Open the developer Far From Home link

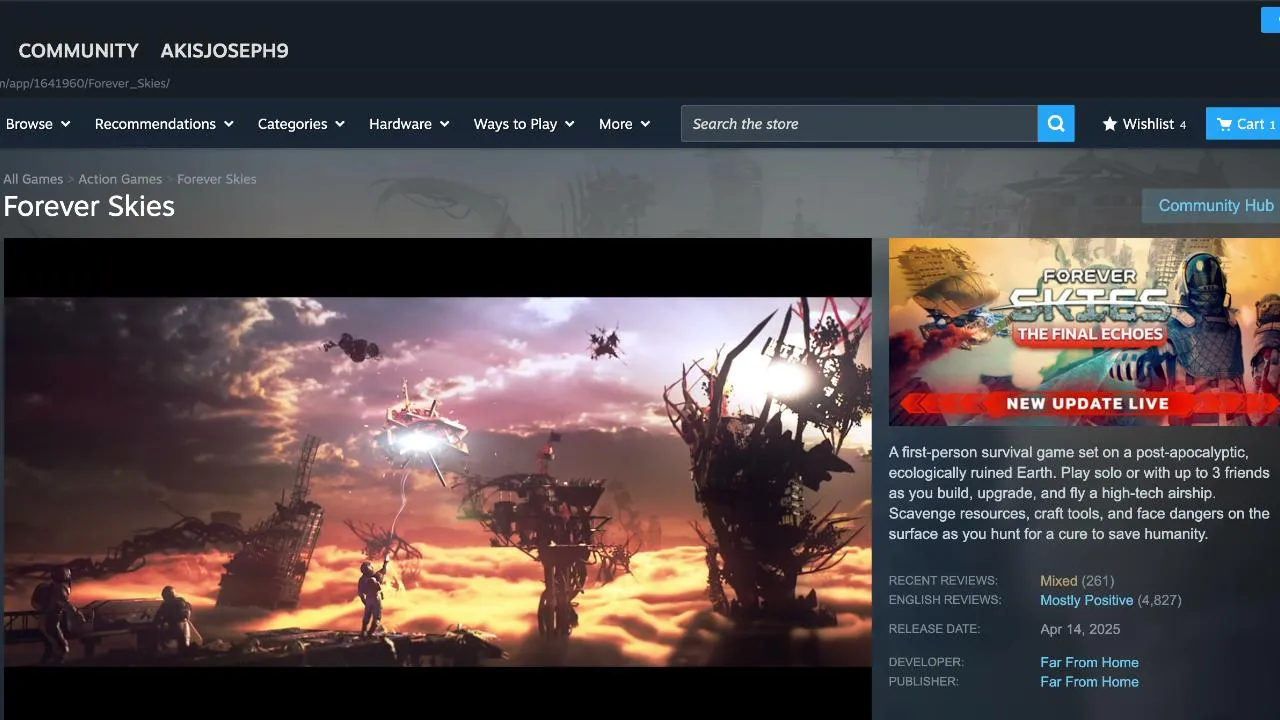(x=1089, y=662)
